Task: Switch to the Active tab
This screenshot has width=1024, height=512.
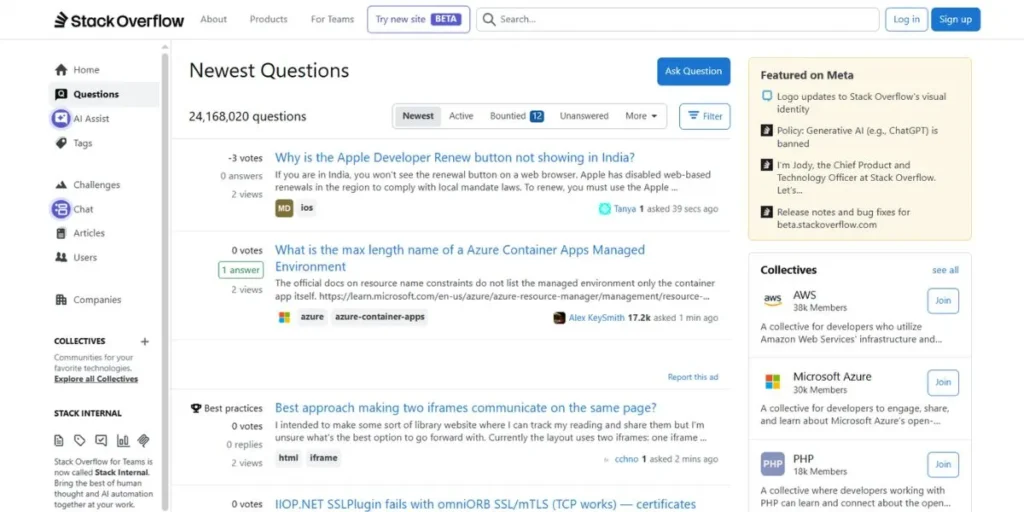Action: [x=461, y=116]
